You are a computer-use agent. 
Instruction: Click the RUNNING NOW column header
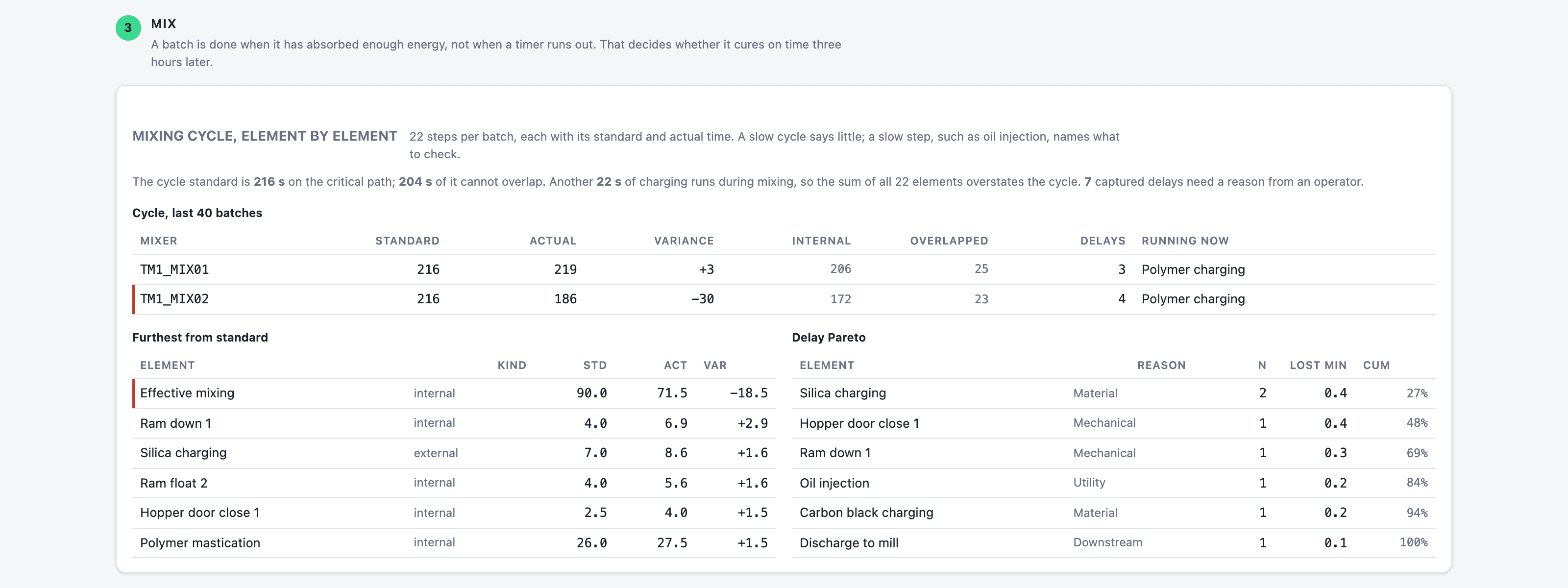1184,241
